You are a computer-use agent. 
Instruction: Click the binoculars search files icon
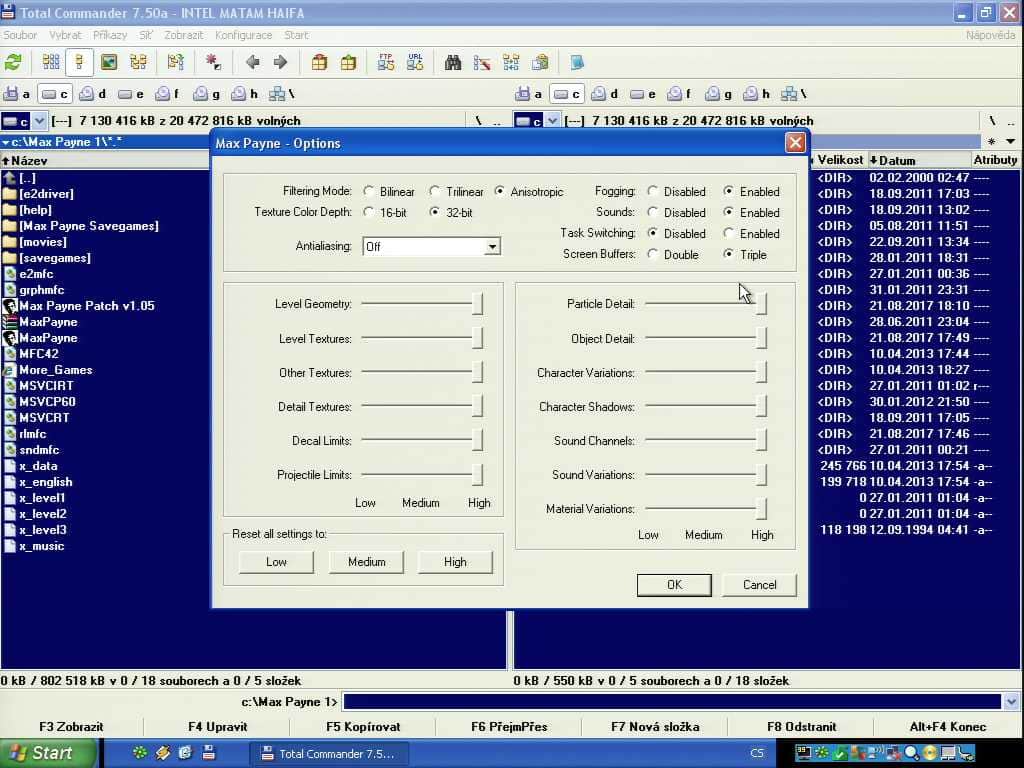click(453, 63)
